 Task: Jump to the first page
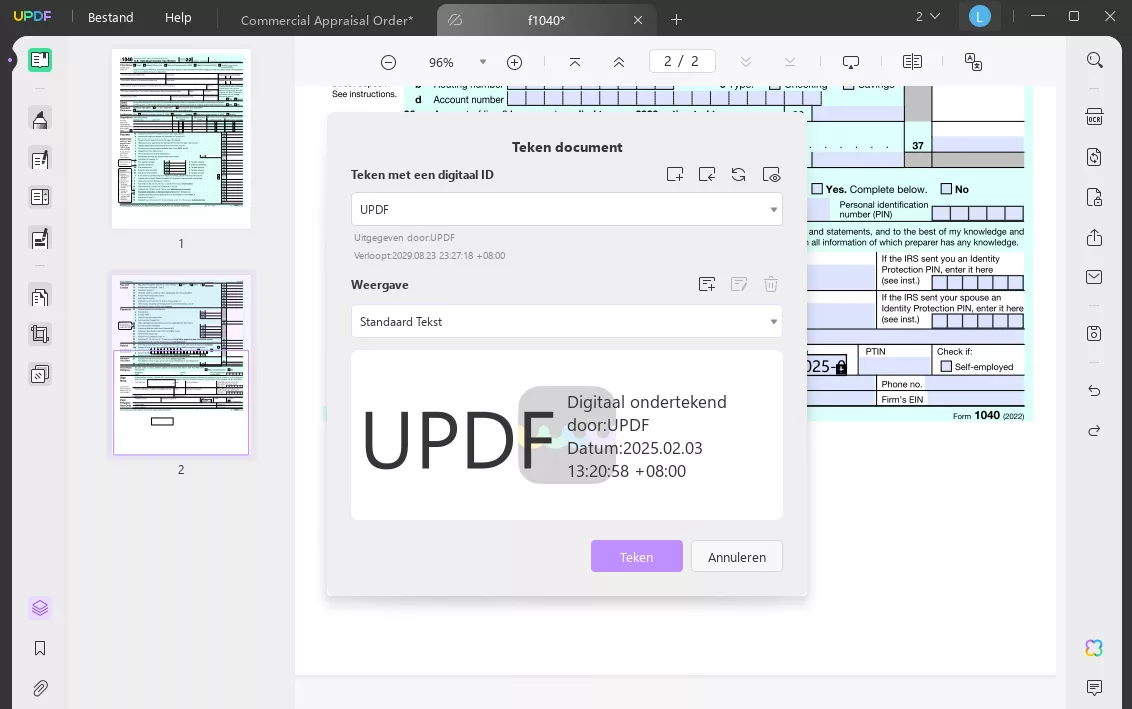point(575,63)
